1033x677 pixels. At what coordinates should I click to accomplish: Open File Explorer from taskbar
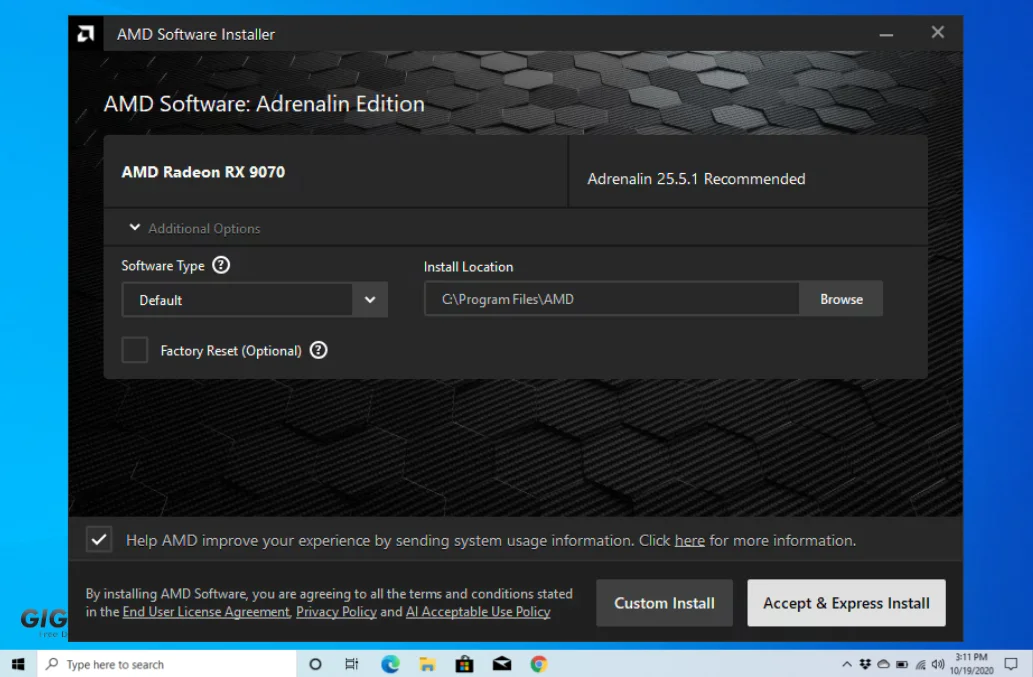428,664
